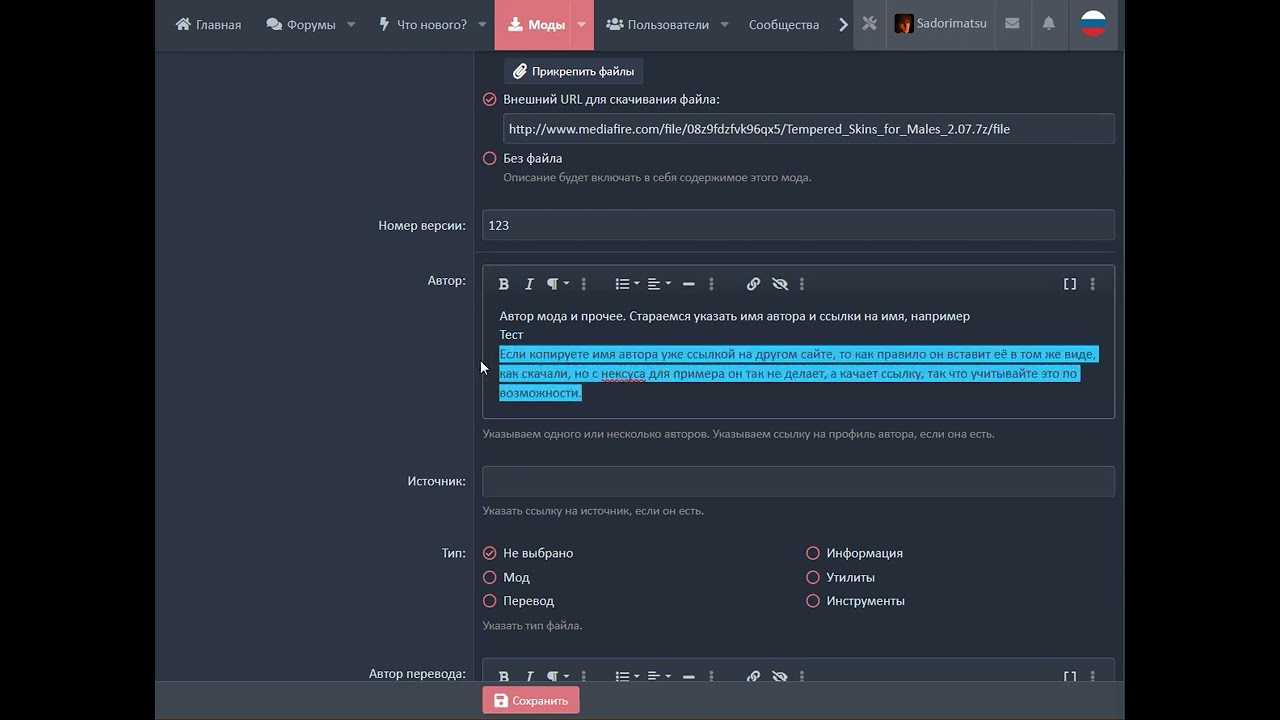Select the Внешний URL для скачивания файла option
The image size is (1280, 720).
(489, 99)
